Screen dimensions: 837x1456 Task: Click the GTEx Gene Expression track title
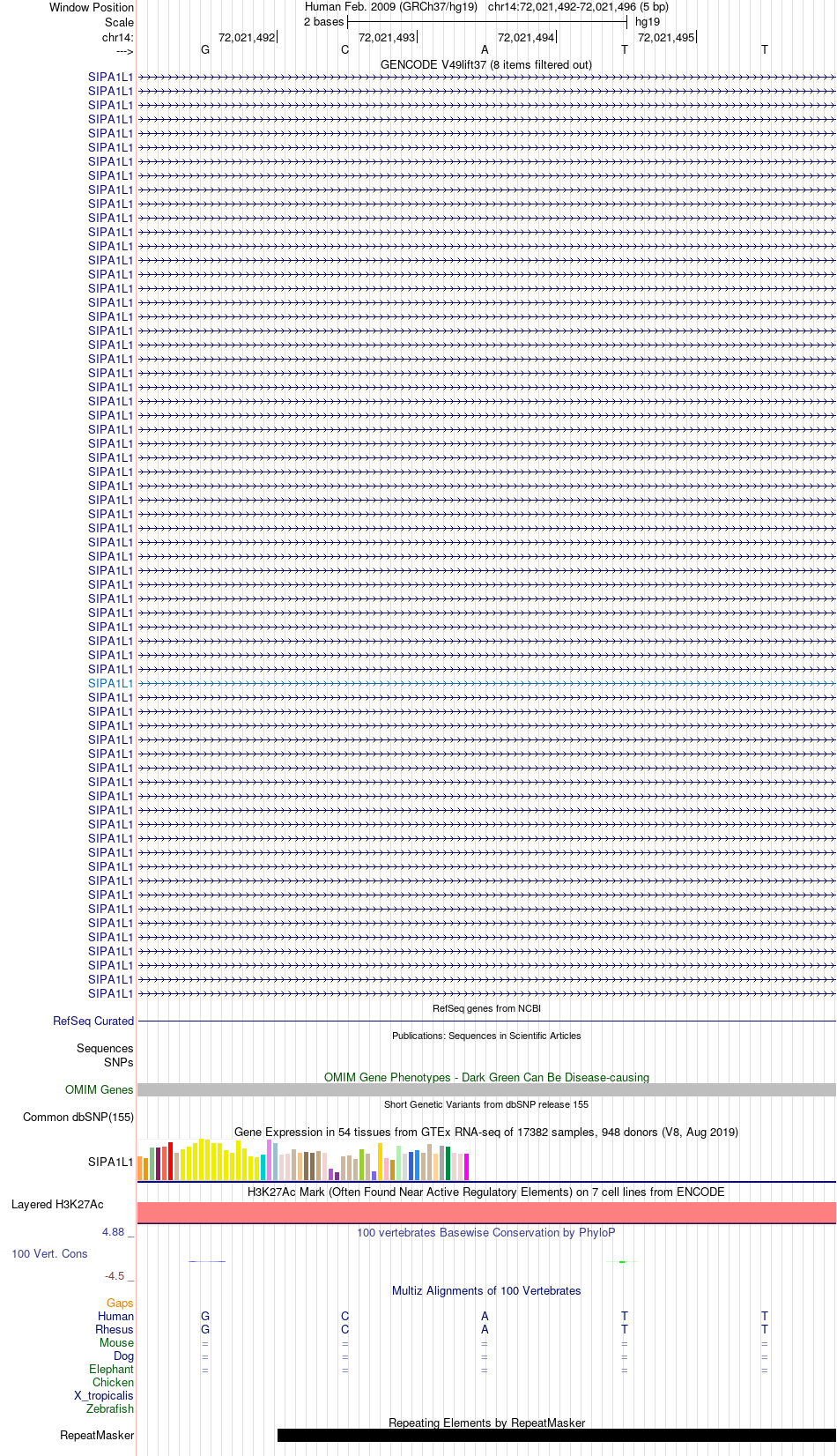[486, 1132]
